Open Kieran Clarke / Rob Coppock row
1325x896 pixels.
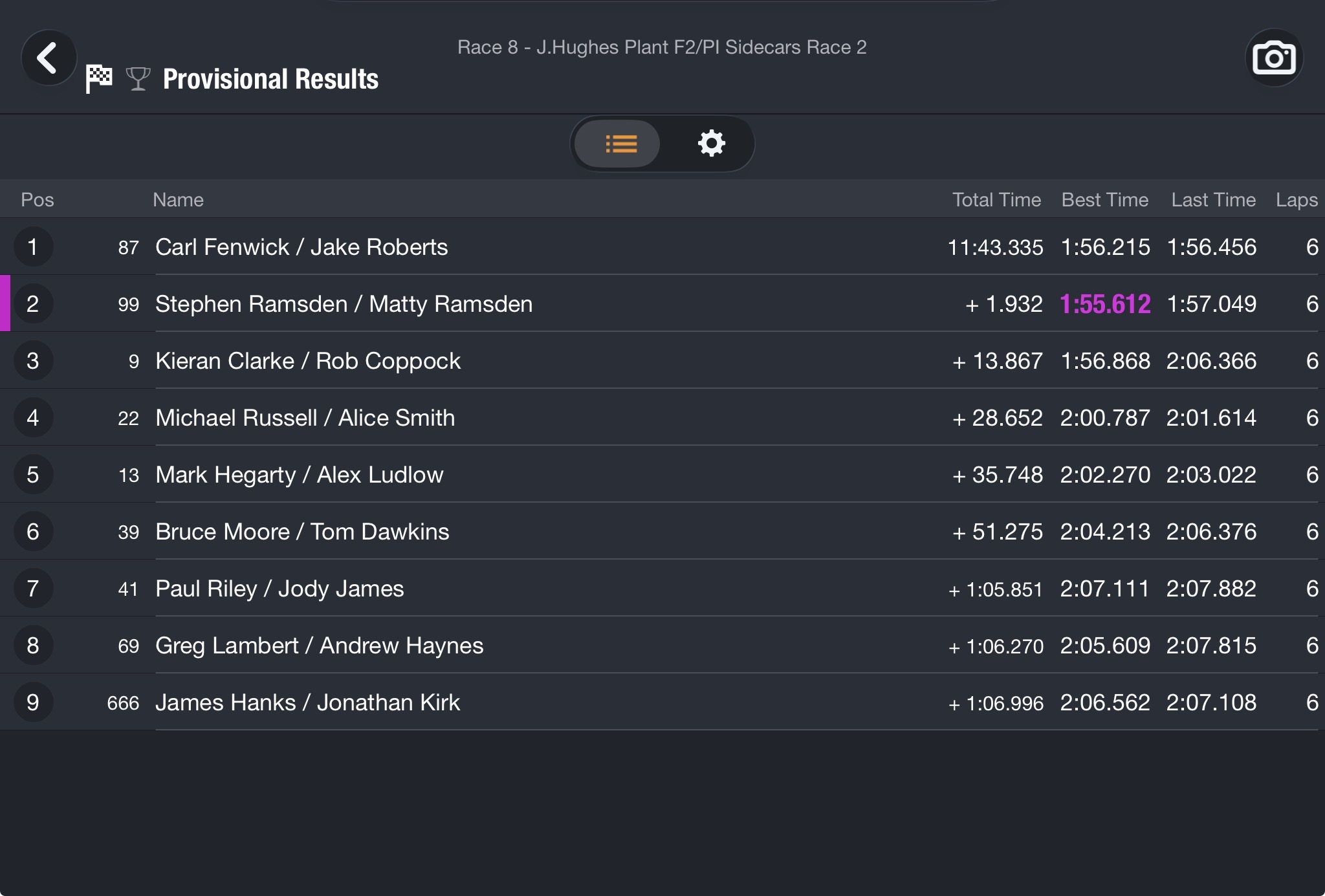(662, 361)
